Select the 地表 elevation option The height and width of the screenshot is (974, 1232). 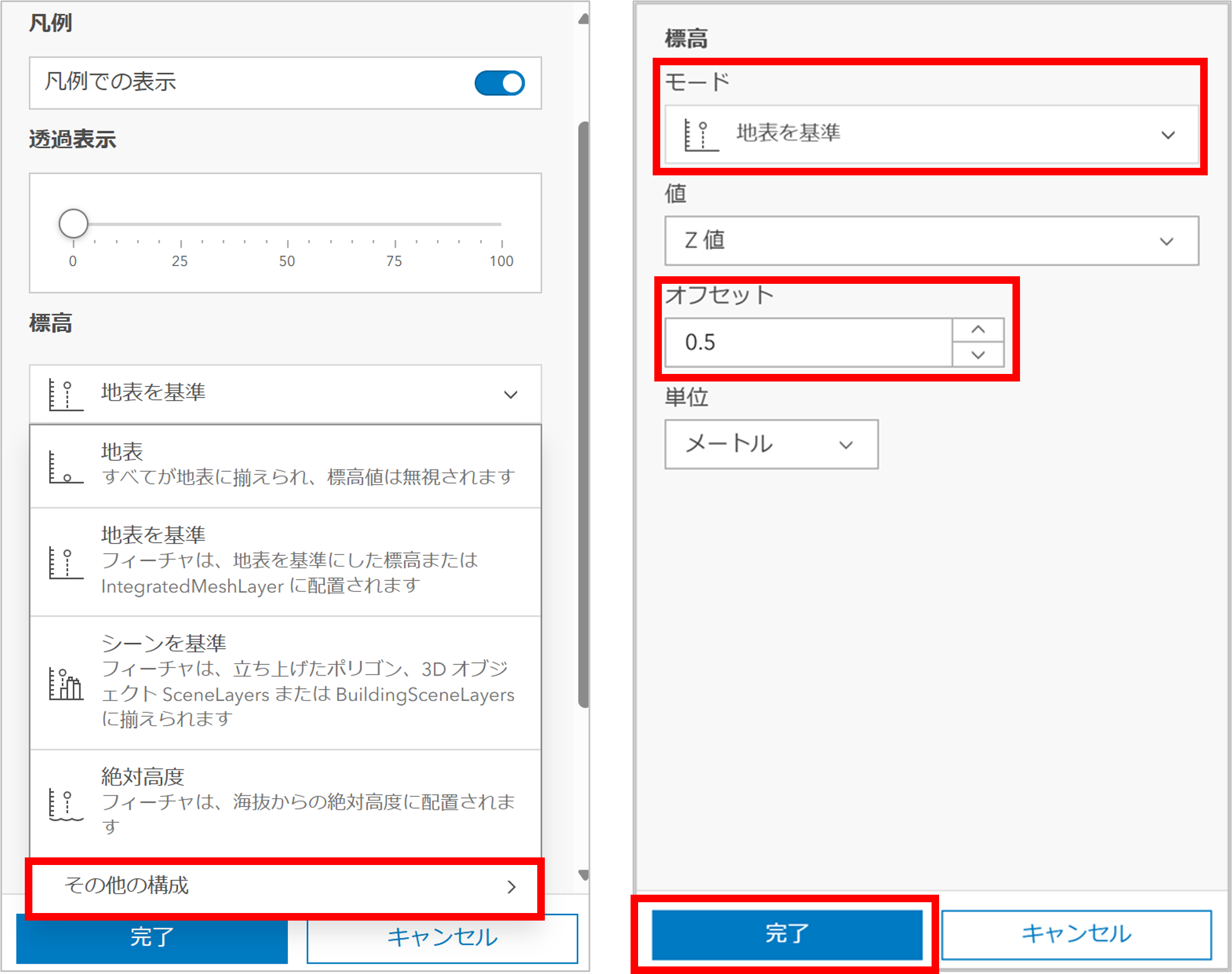(285, 465)
